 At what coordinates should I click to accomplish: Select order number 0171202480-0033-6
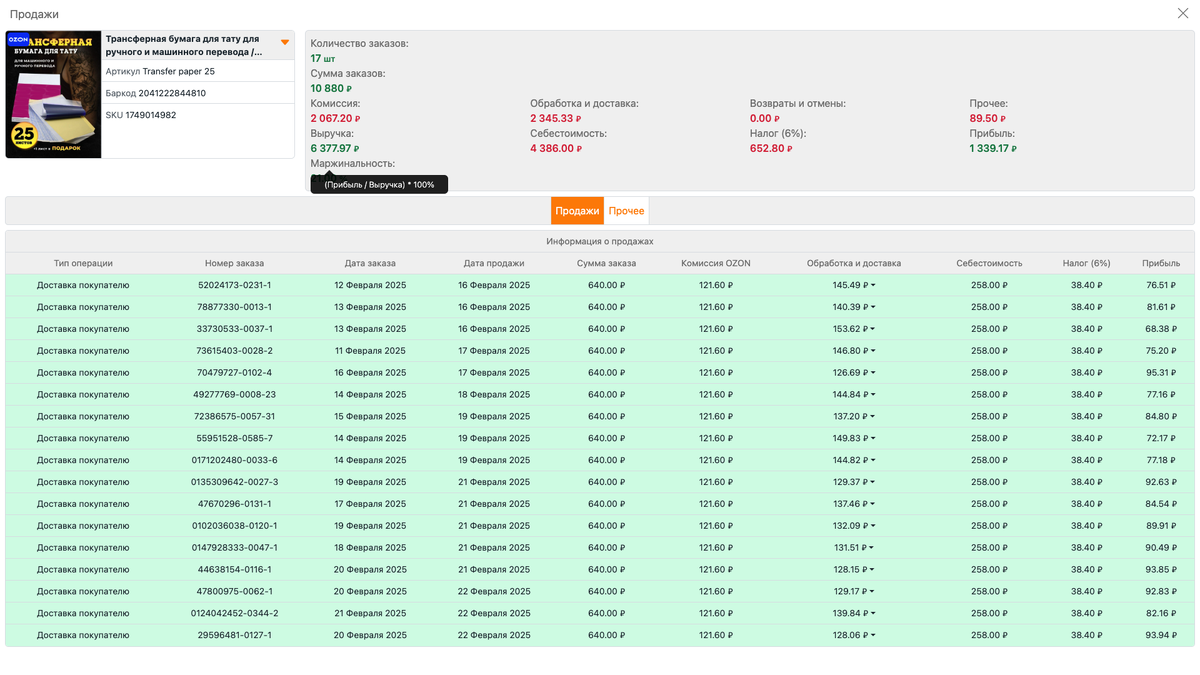tap(235, 460)
